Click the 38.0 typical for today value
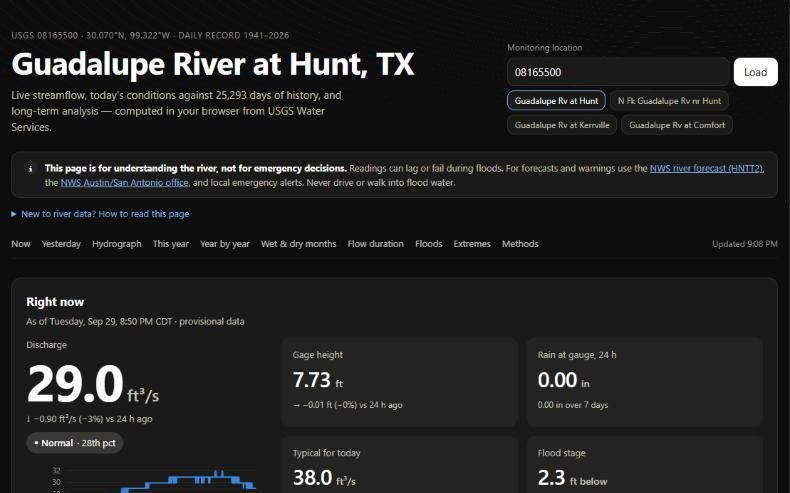Screen dimensions: 790x493 (324, 478)
